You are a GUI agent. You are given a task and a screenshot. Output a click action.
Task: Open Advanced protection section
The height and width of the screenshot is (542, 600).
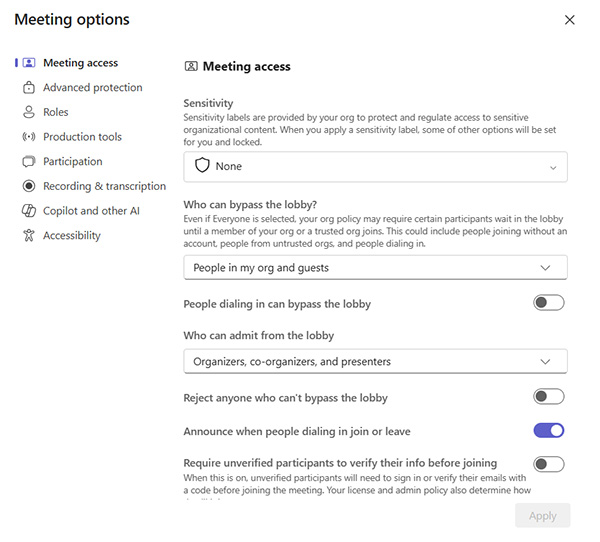93,88
